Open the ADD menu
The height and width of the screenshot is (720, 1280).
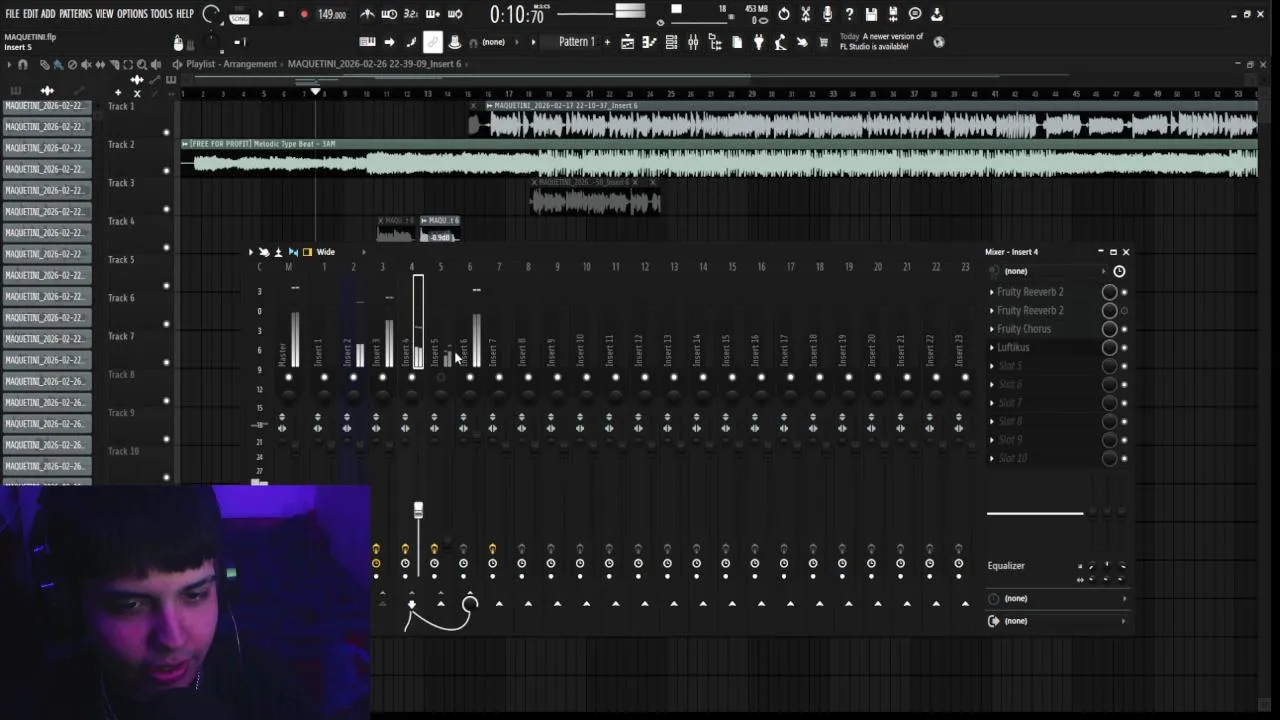coord(48,14)
